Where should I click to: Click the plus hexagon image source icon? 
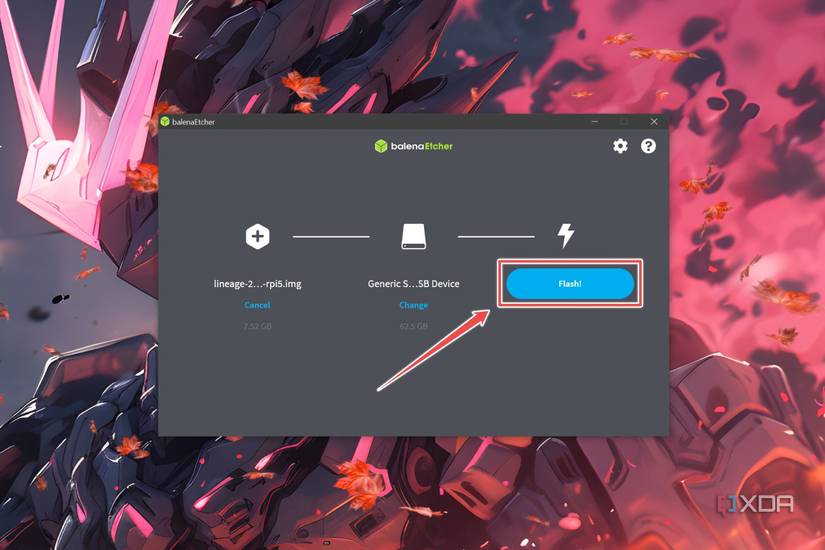coord(258,236)
